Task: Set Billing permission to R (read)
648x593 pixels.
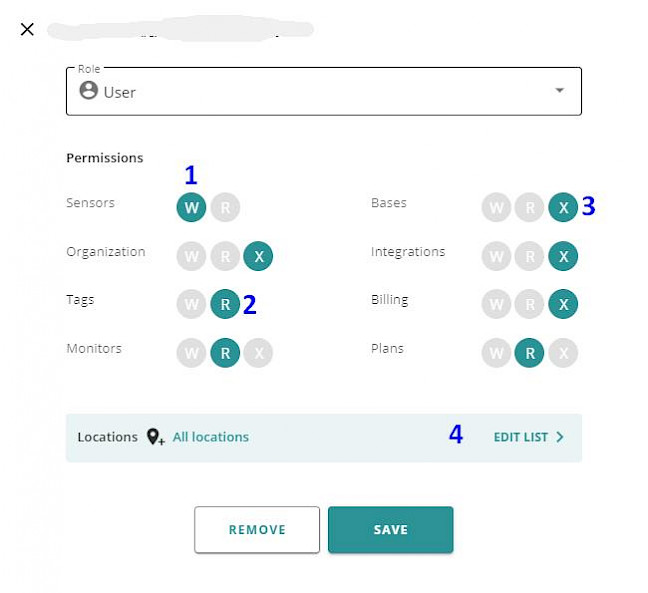Action: click(529, 304)
